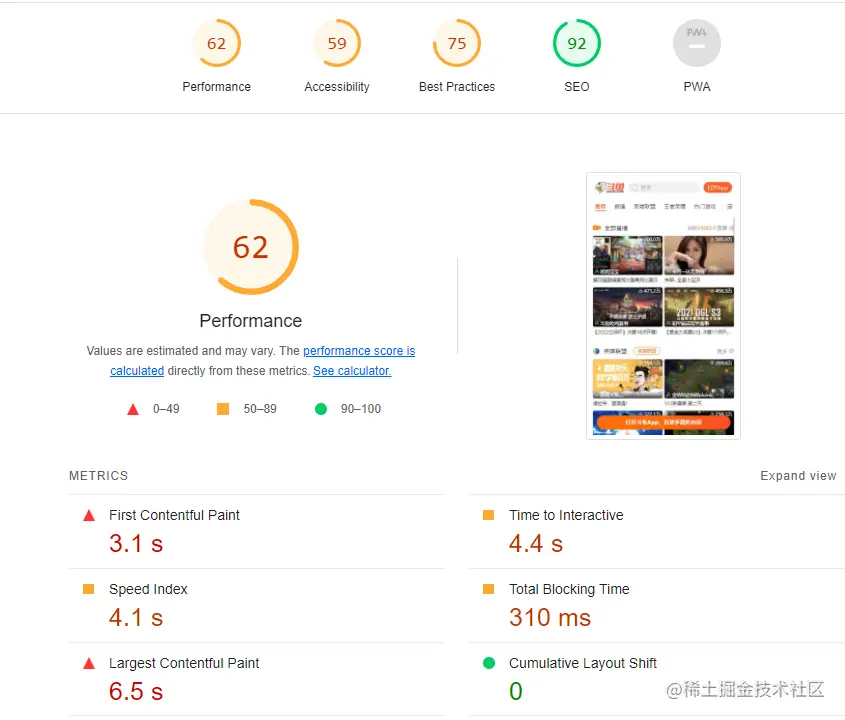Image resolution: width=845 pixels, height=720 pixels.
Task: Click the Speed Index label
Action: (x=148, y=589)
